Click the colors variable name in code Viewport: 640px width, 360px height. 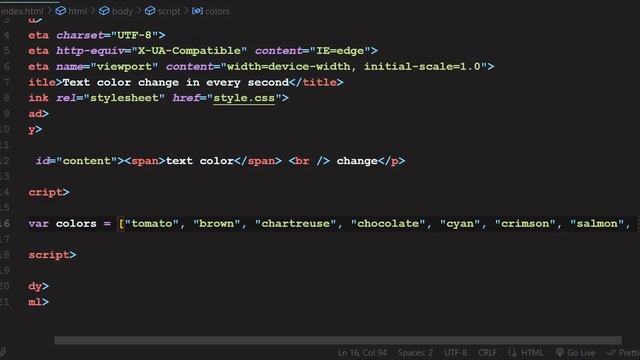coord(76,224)
